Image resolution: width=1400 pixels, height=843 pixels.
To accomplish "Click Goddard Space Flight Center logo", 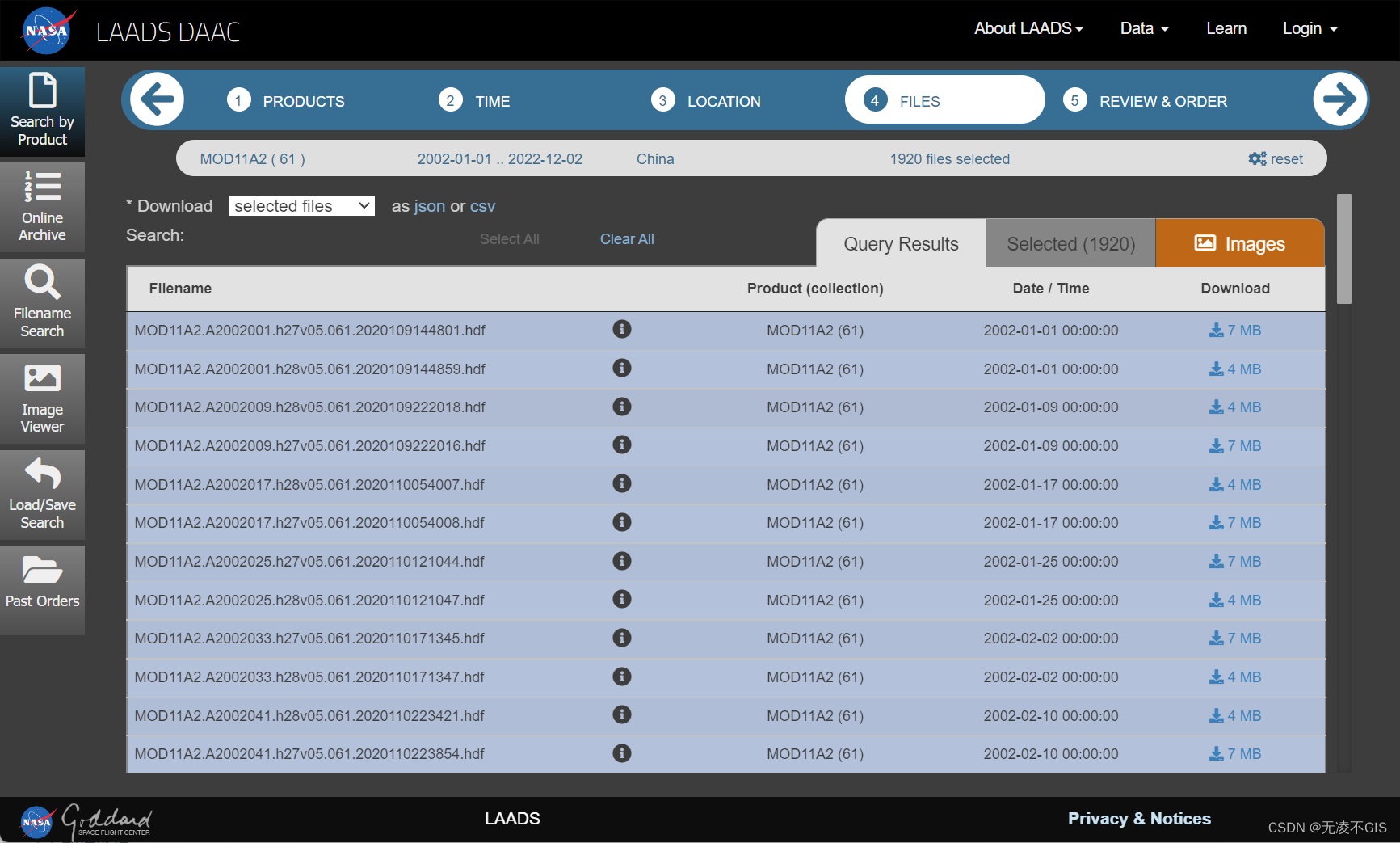I will (x=106, y=820).
